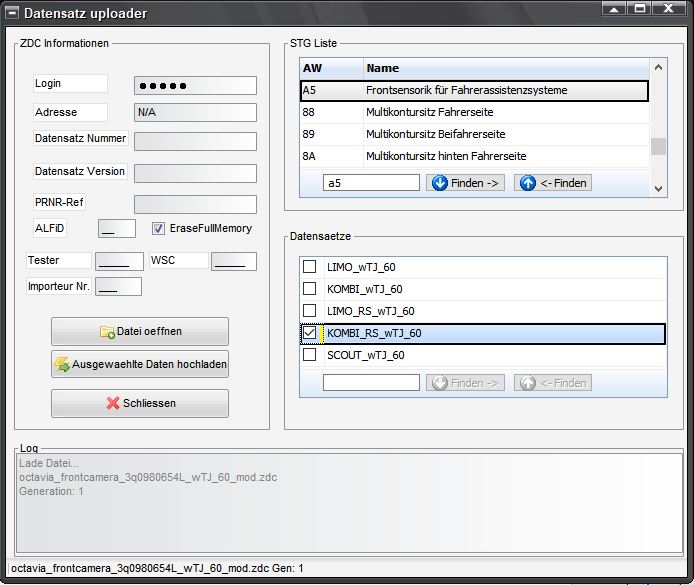Click the application icon in the title bar
694x585 pixels.
12,13
